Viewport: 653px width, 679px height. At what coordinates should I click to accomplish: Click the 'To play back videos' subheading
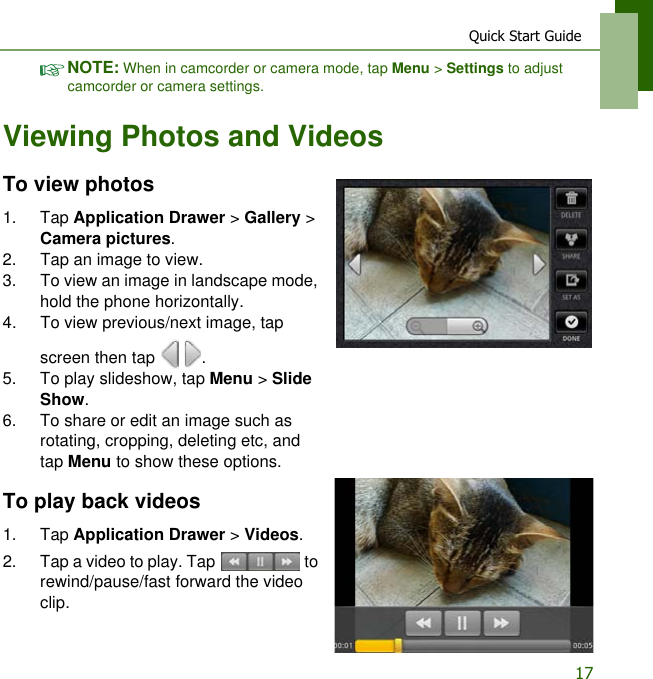click(x=102, y=501)
